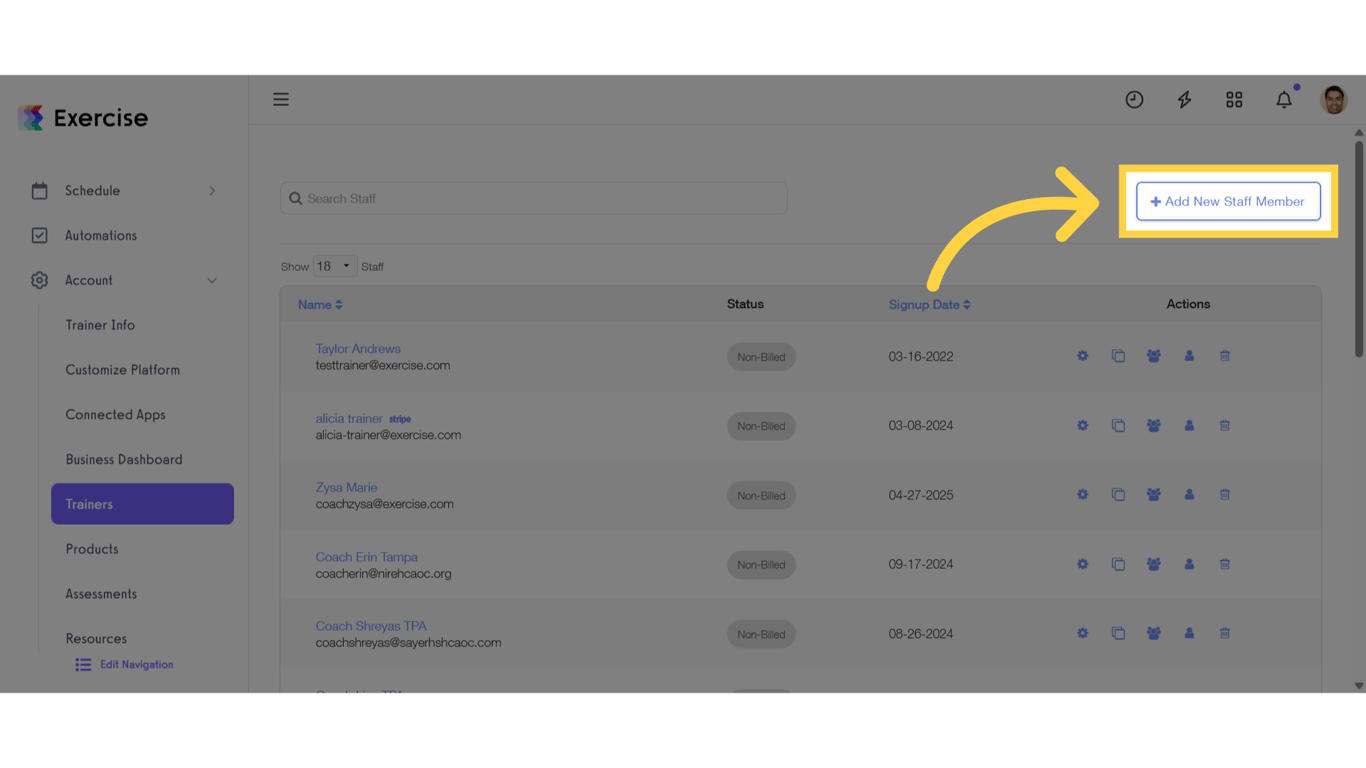Viewport: 1366px width, 768px height.
Task: Expand the Schedule menu chevron
Action: (x=211, y=190)
